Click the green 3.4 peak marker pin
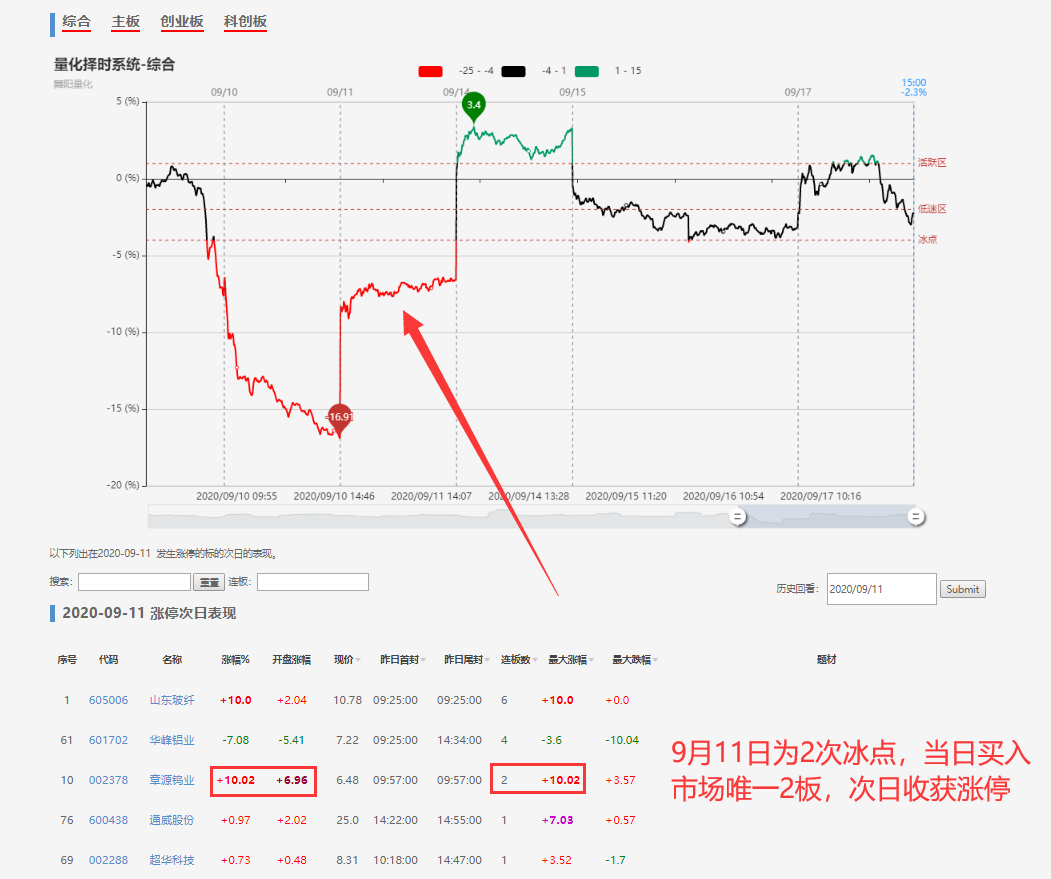This screenshot has height=879, width=1051. tap(474, 105)
